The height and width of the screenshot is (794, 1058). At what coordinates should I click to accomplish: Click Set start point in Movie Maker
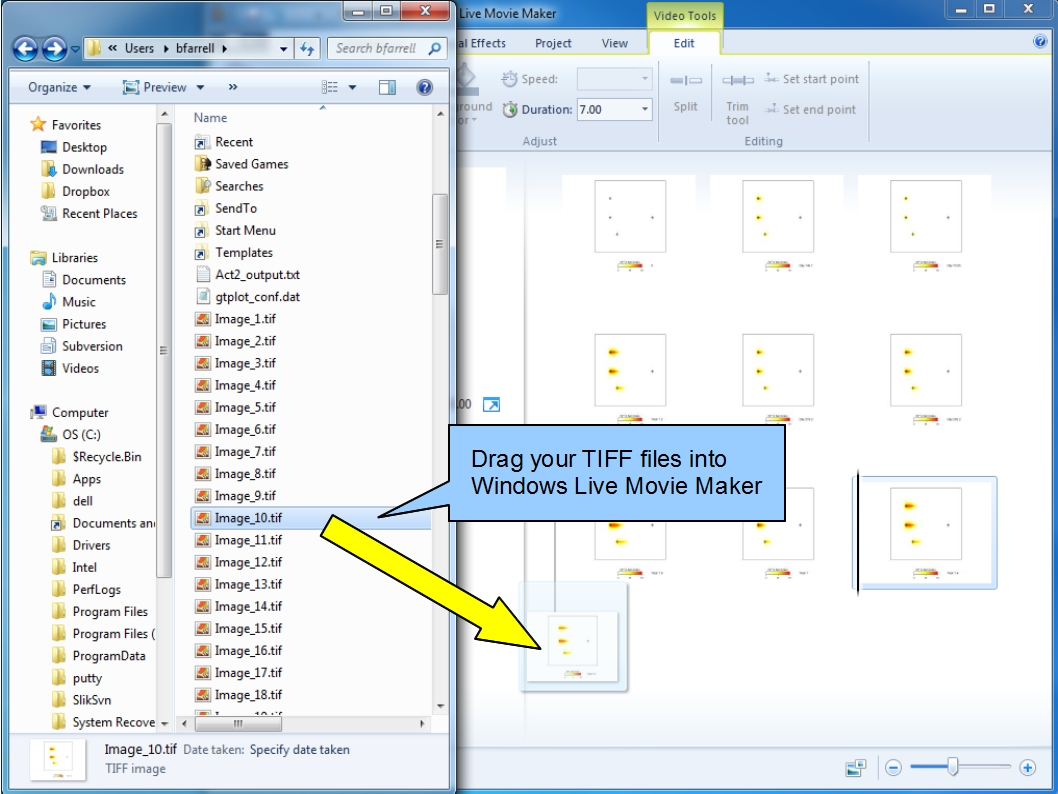[x=812, y=79]
